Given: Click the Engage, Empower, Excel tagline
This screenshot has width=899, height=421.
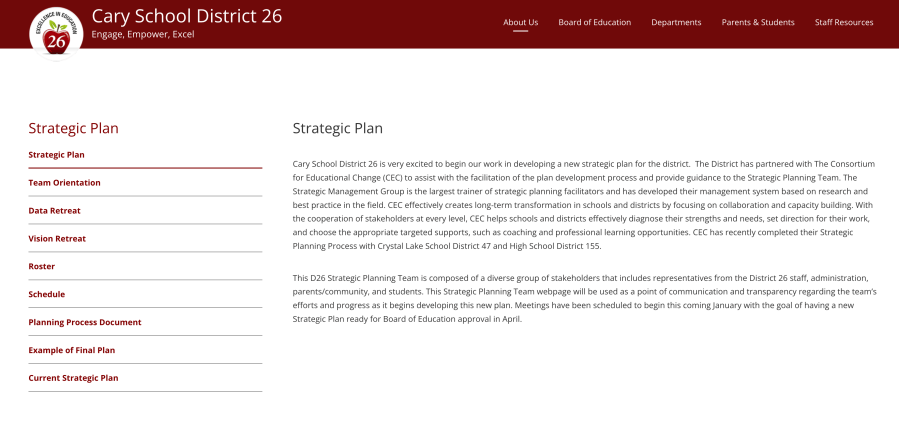Looking at the screenshot, I should pos(142,35).
